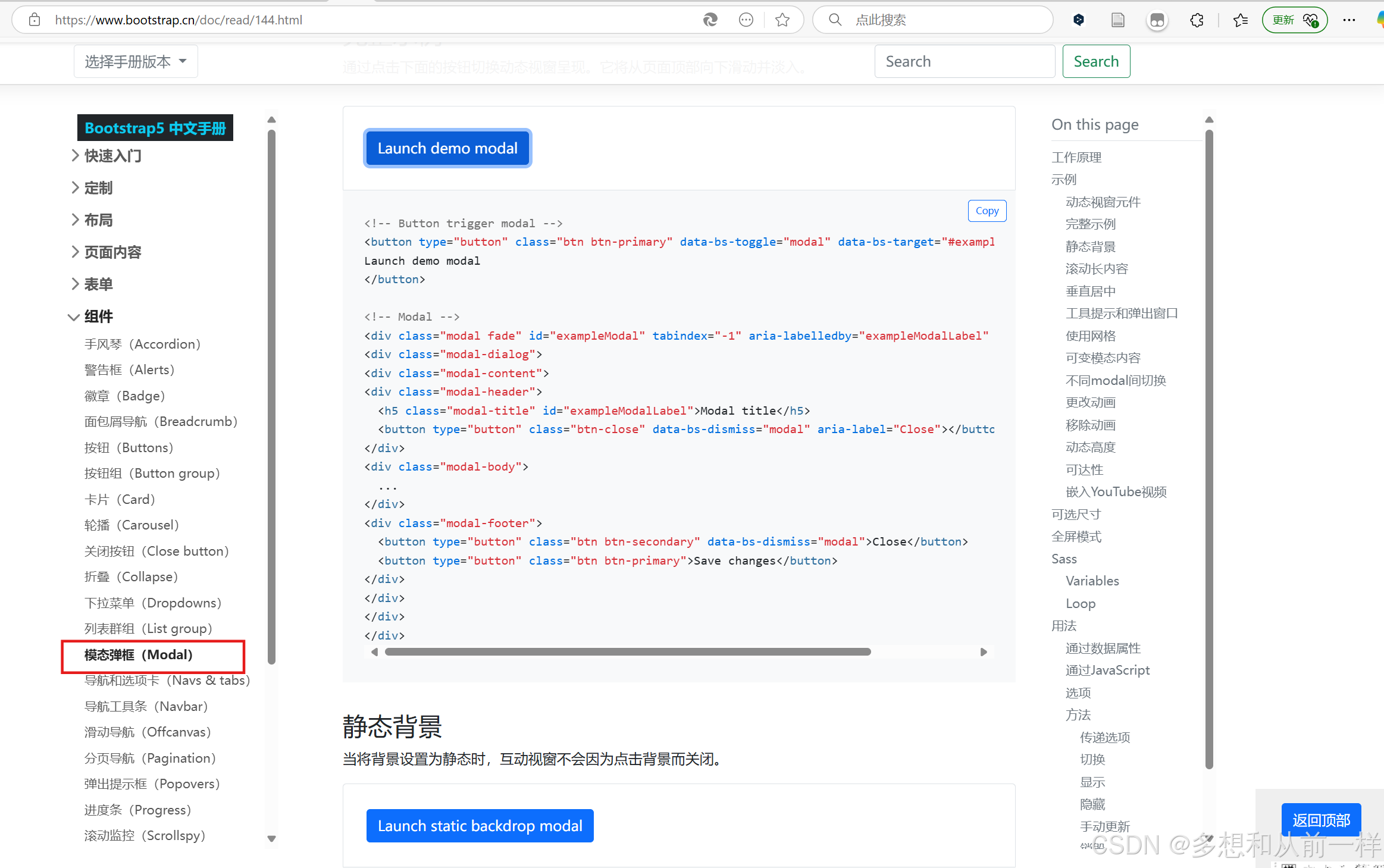Open the browser settings three-dots menu

(x=1349, y=20)
